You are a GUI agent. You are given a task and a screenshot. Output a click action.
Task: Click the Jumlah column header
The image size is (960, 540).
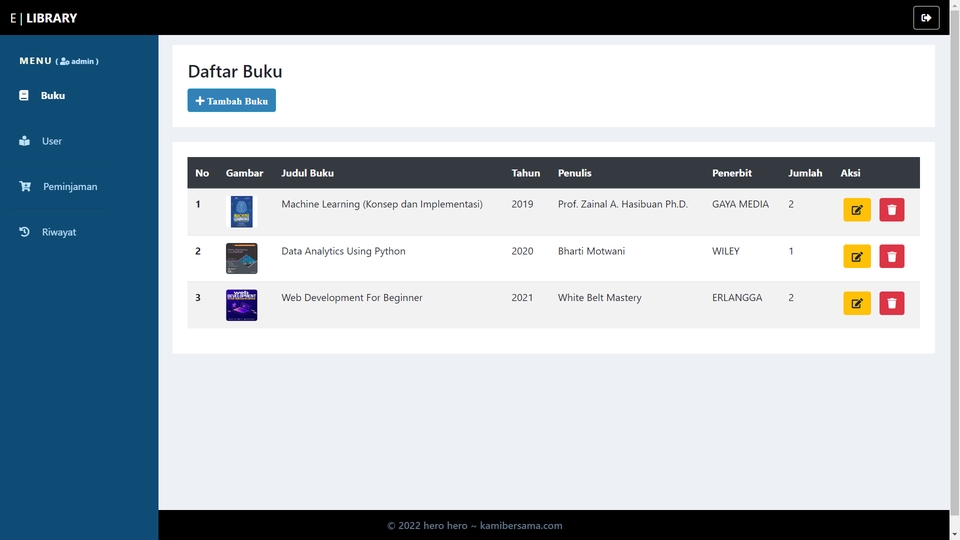[804, 173]
